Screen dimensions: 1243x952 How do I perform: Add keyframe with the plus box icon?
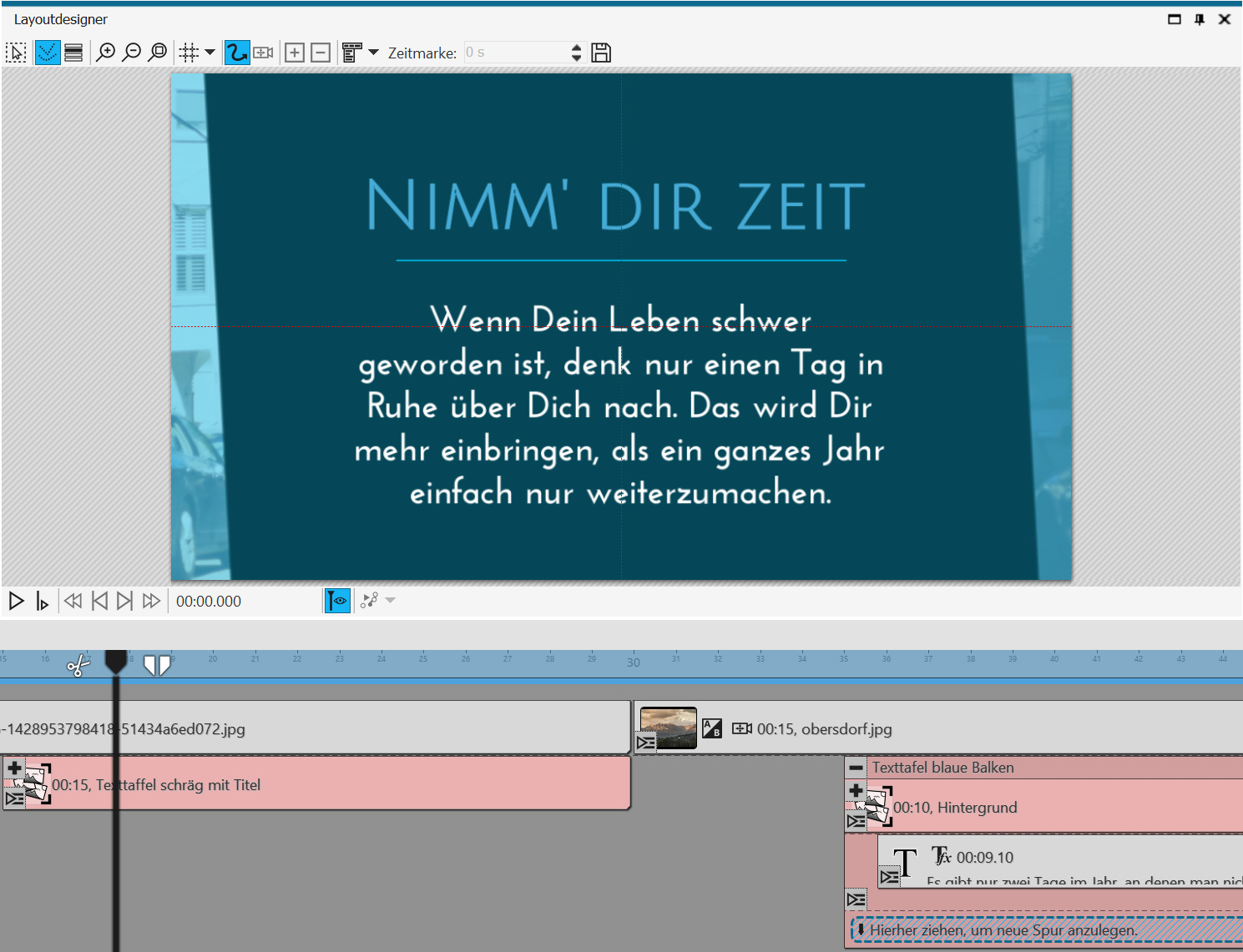coord(295,53)
